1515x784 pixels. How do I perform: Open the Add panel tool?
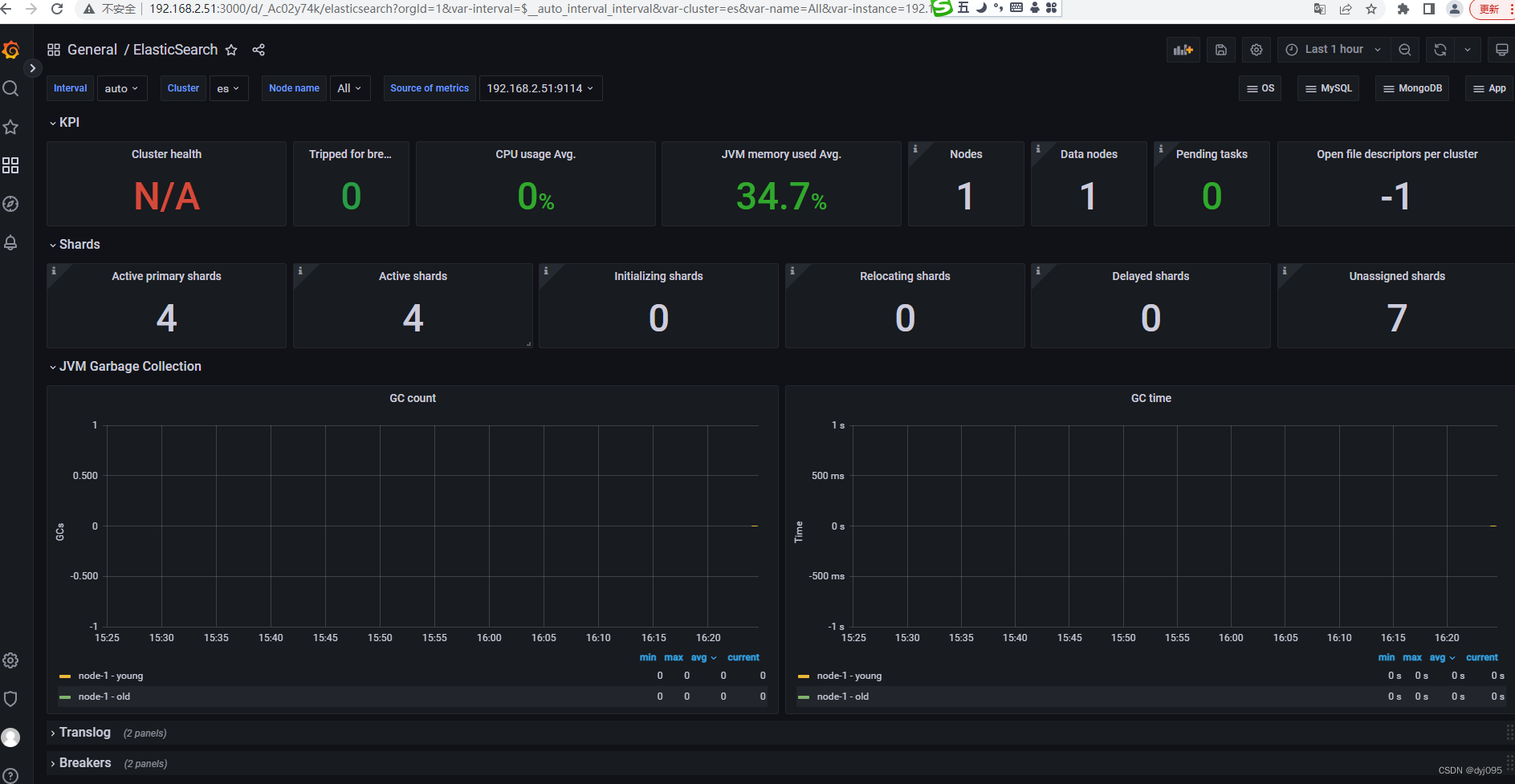[1183, 49]
